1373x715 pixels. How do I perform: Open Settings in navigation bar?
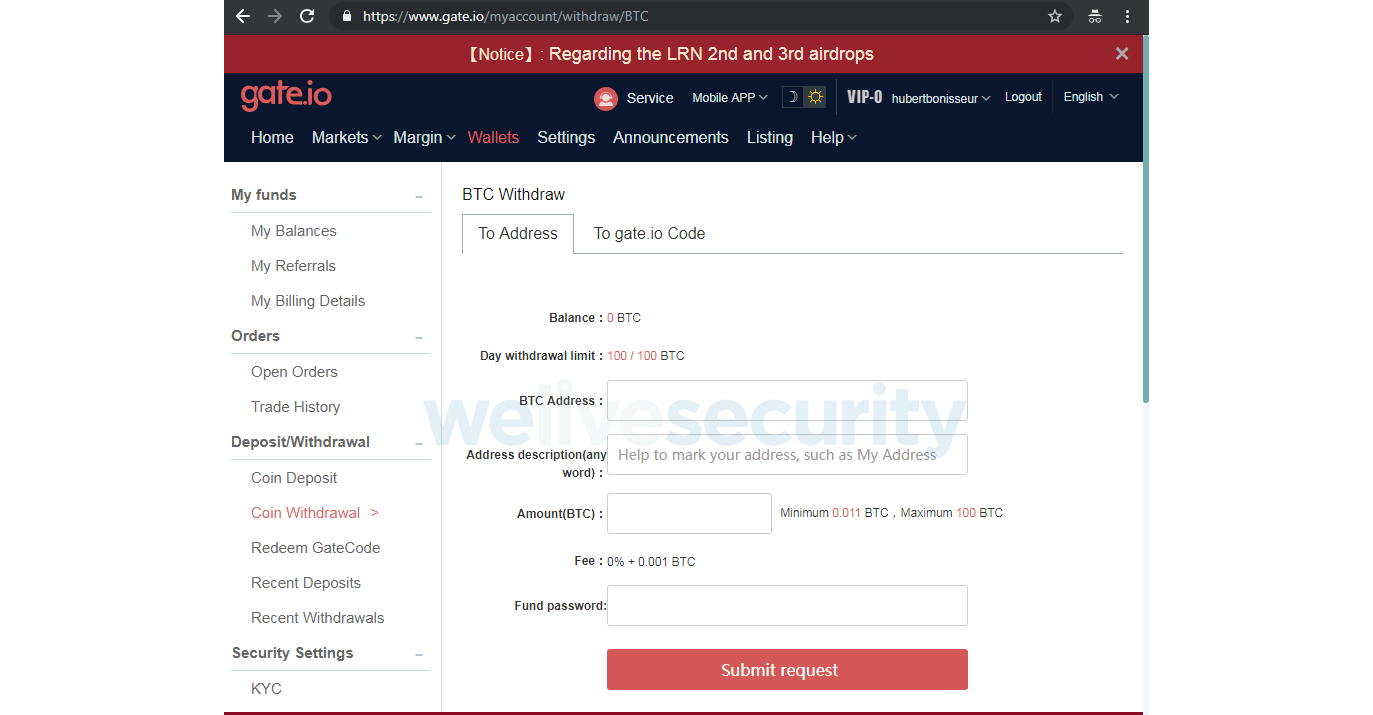pyautogui.click(x=566, y=137)
